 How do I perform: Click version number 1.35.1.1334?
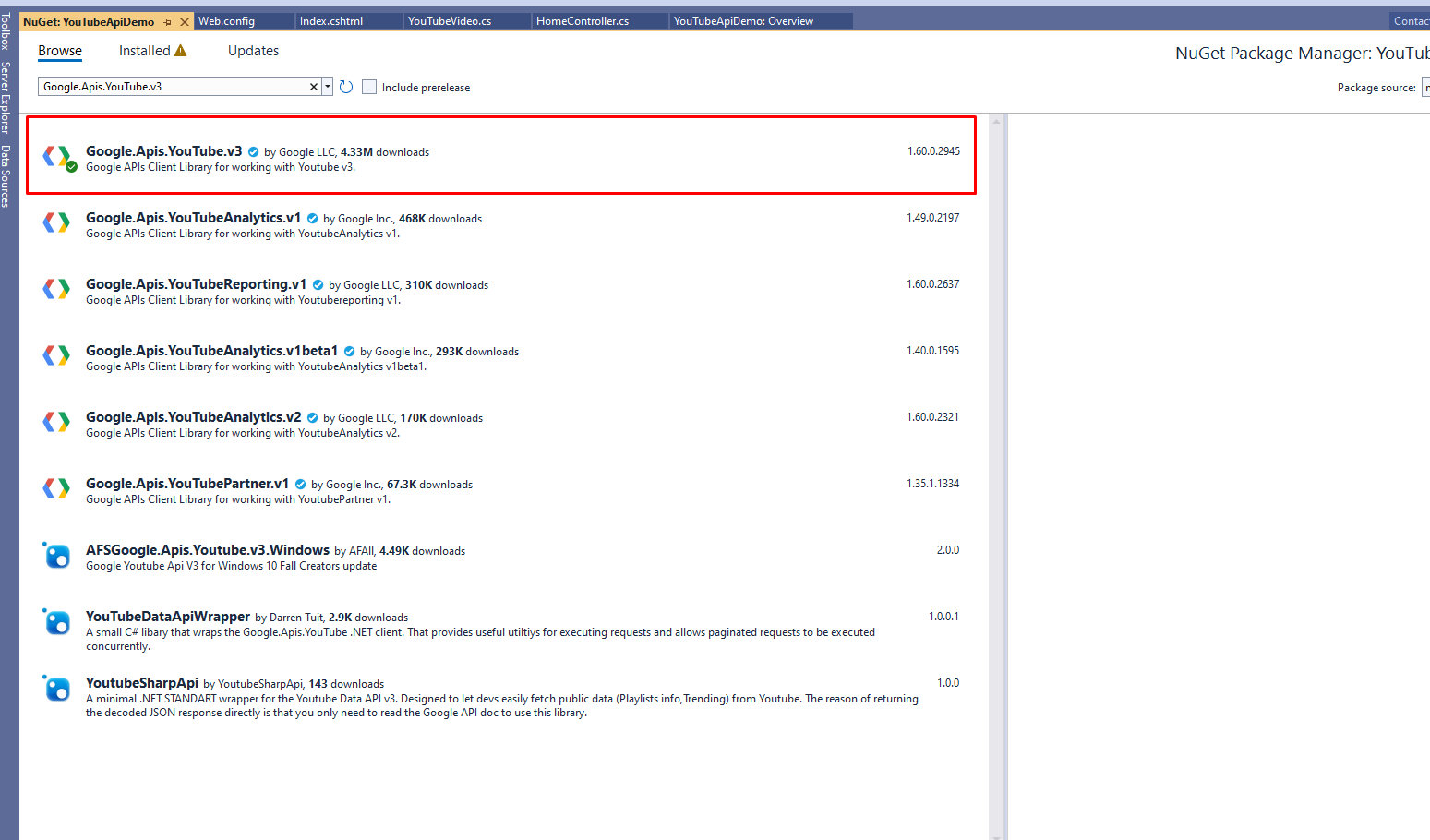tap(932, 484)
